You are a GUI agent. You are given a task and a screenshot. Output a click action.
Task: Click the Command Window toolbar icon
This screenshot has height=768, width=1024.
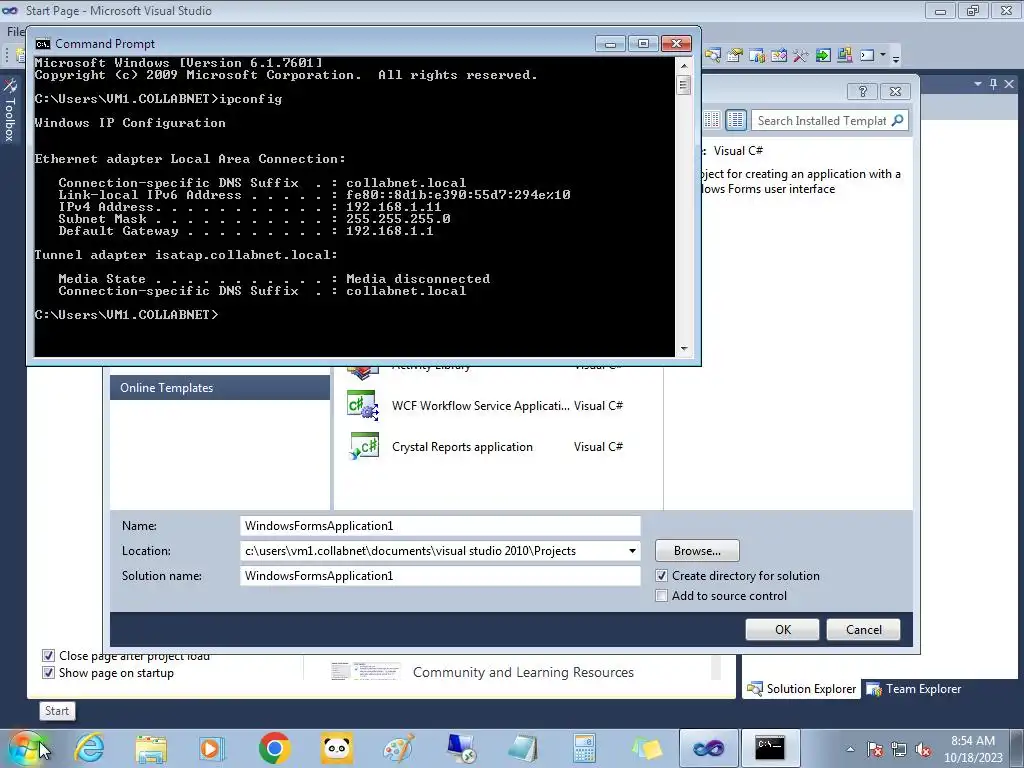pos(867,56)
